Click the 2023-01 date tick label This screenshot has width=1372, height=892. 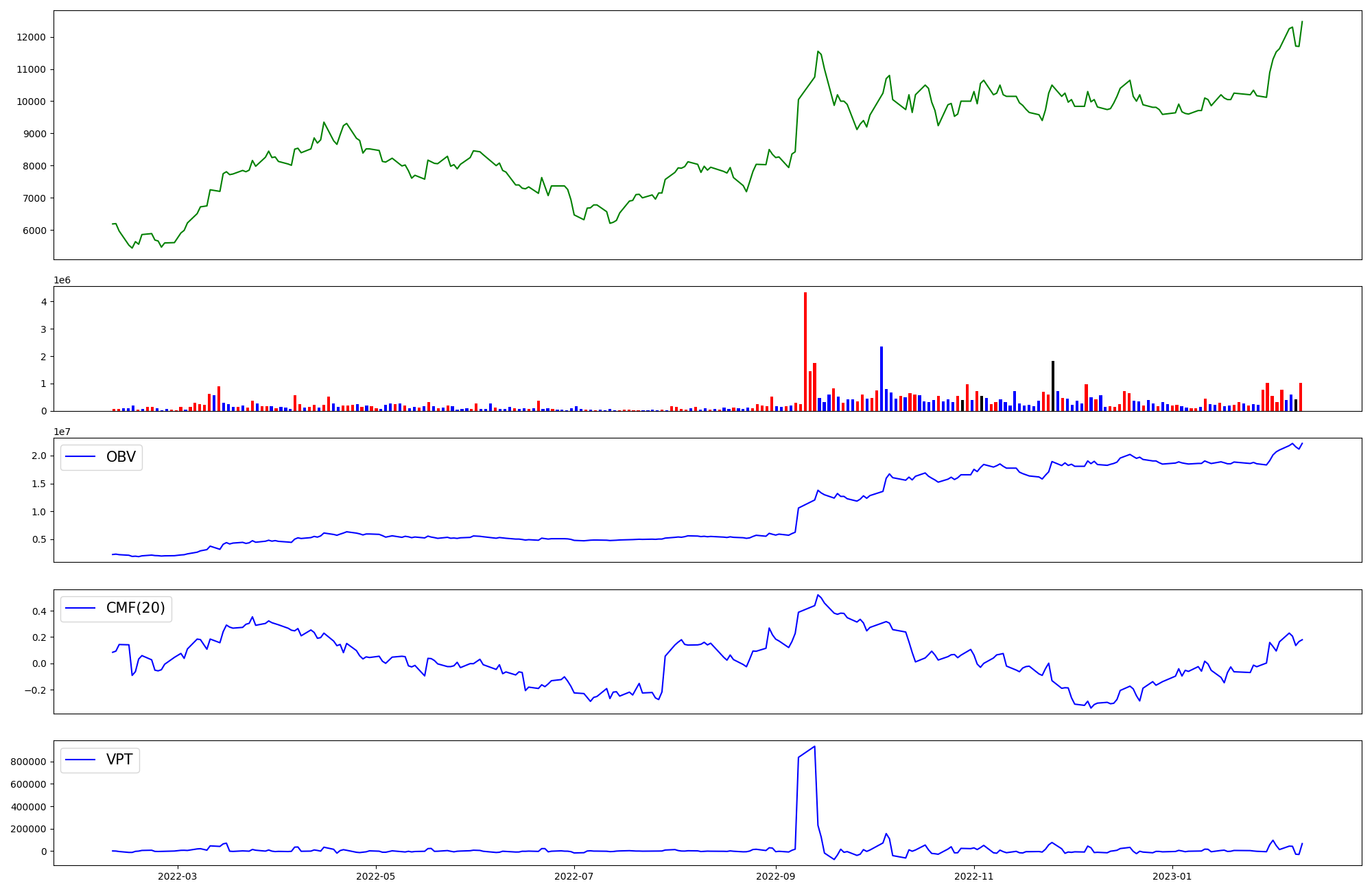click(1172, 876)
